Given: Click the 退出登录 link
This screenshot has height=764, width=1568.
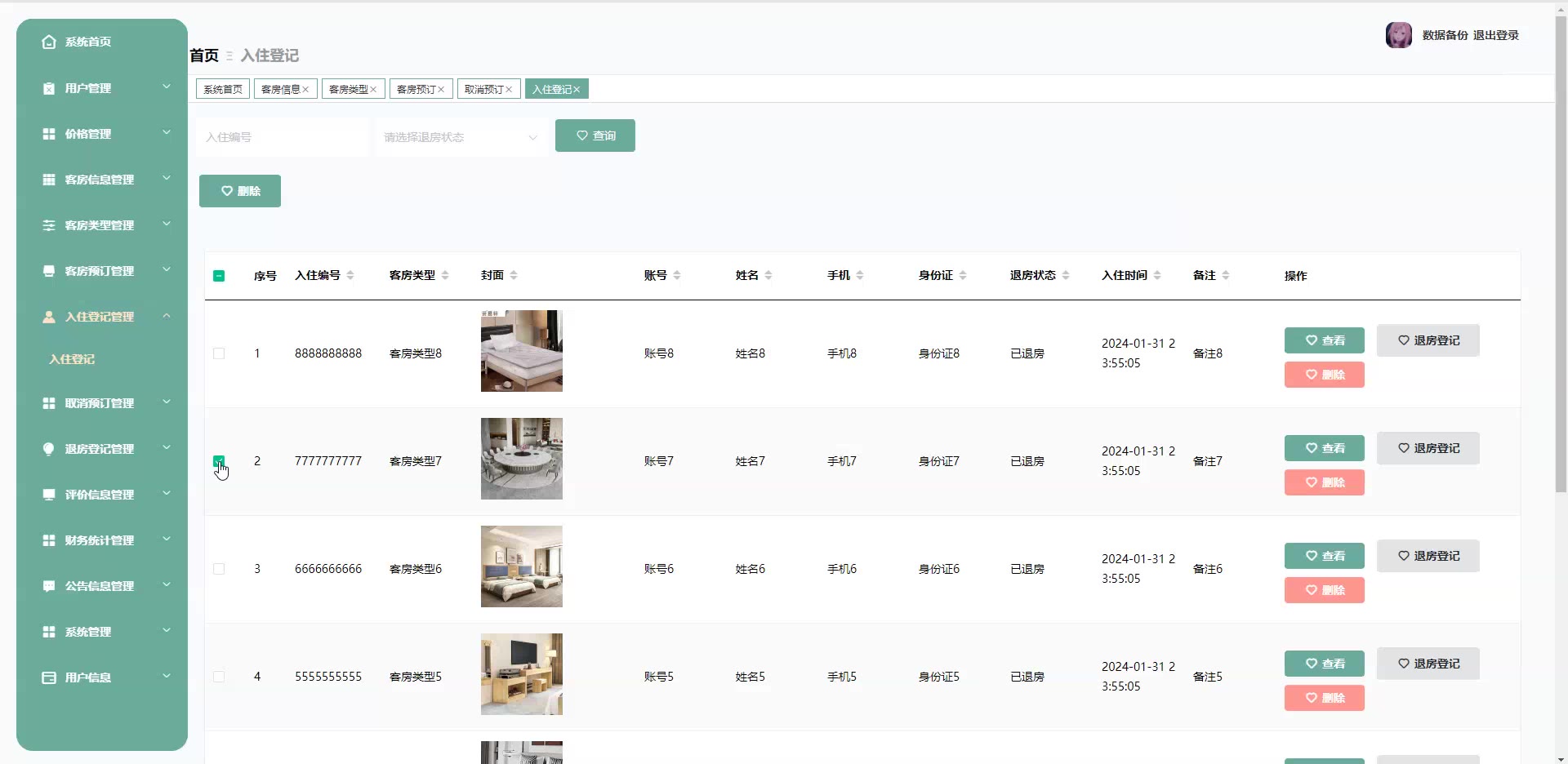Looking at the screenshot, I should 1496,35.
